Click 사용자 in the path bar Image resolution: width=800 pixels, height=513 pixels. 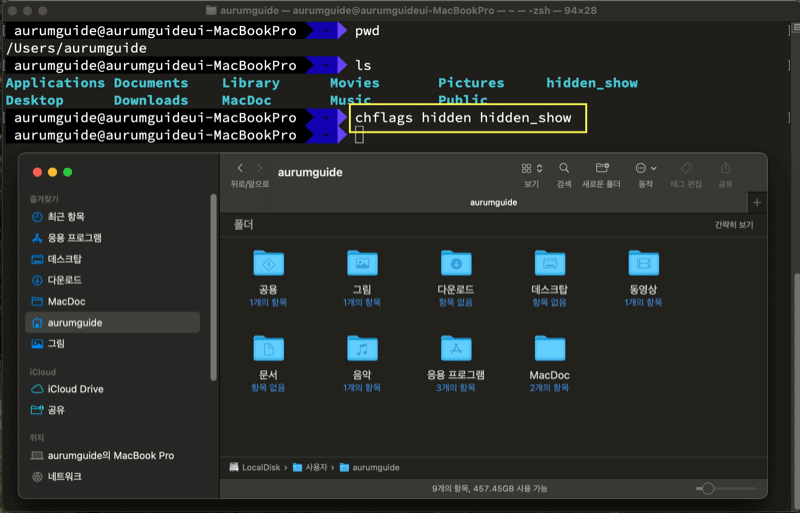[310, 468]
